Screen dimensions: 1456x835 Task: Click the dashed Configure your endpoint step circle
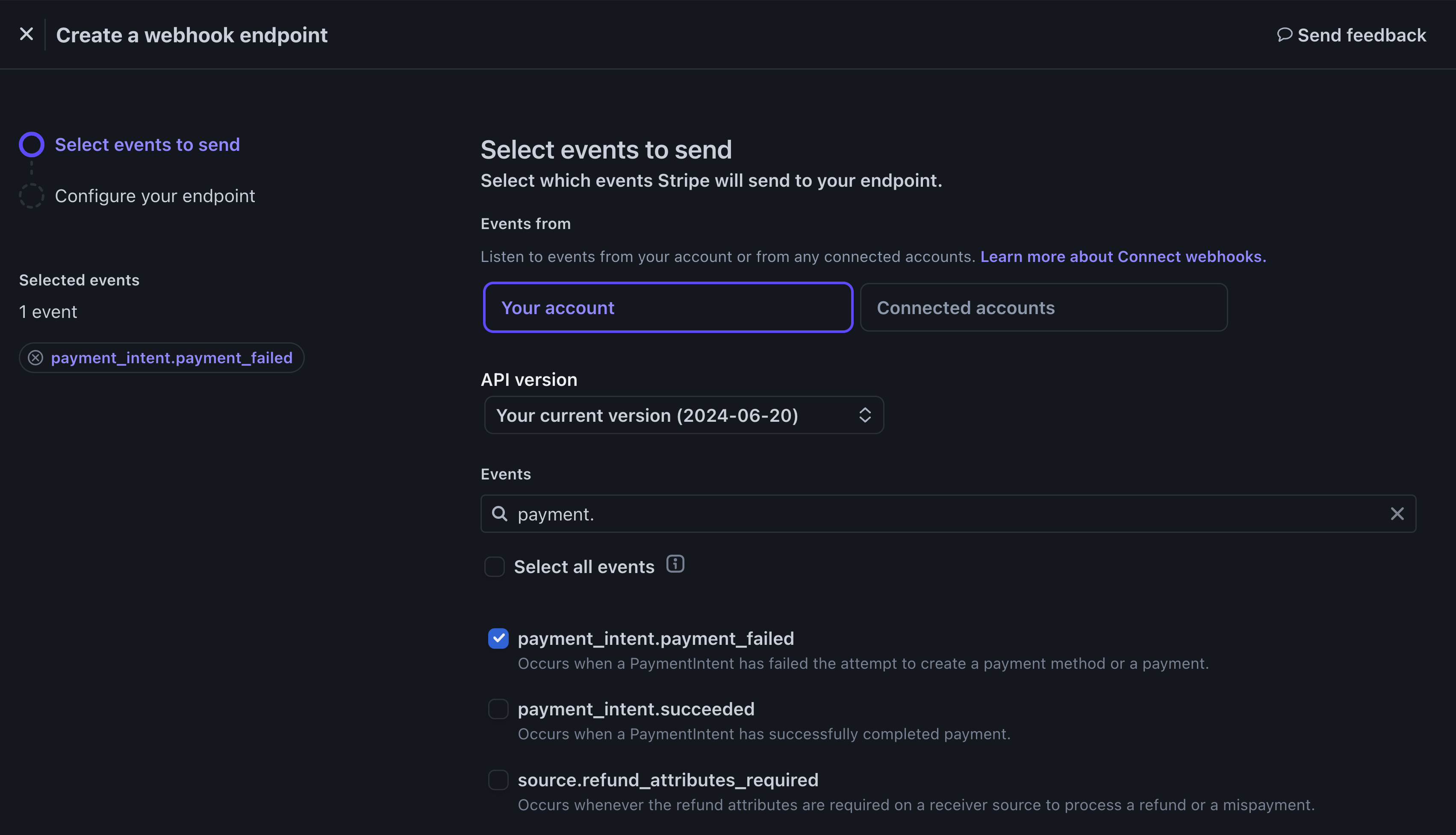(32, 196)
